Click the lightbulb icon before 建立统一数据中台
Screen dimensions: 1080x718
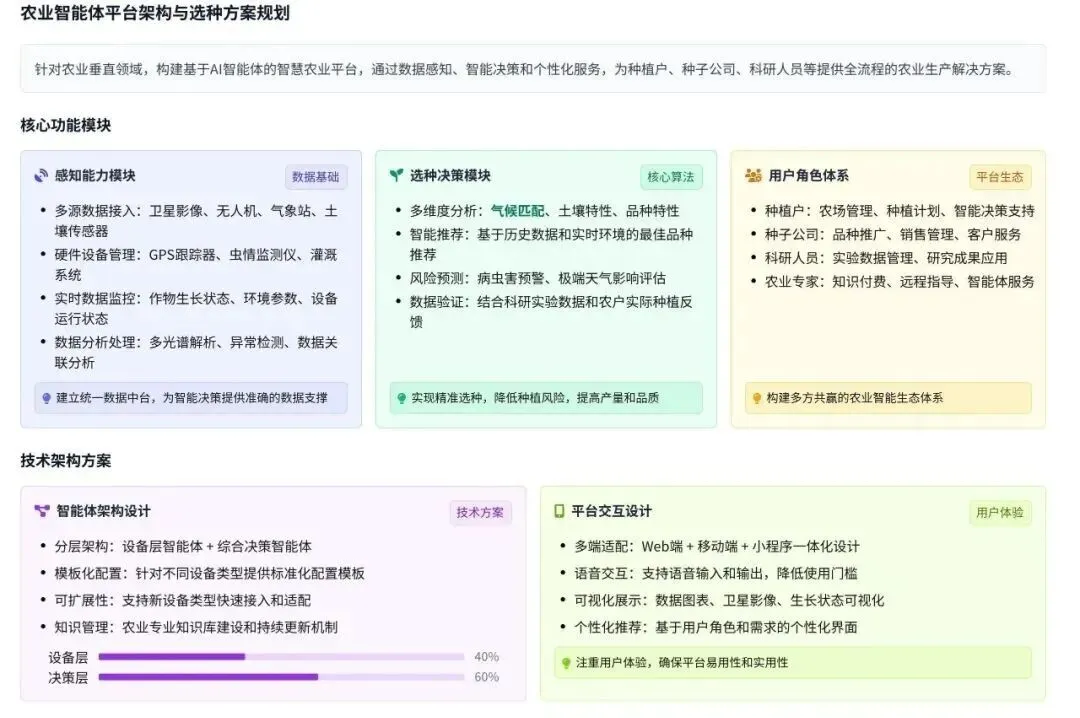(46, 398)
